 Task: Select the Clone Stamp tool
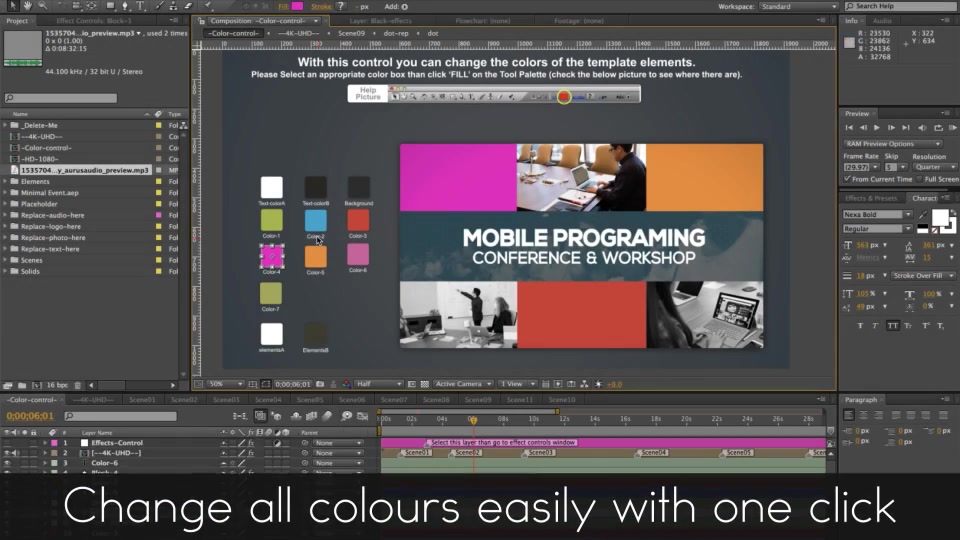click(173, 6)
